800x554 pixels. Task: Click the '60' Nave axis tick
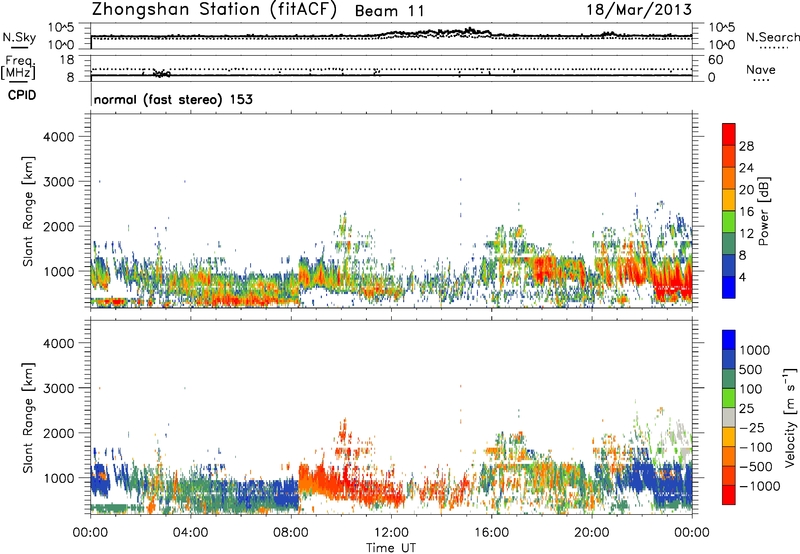pyautogui.click(x=715, y=60)
